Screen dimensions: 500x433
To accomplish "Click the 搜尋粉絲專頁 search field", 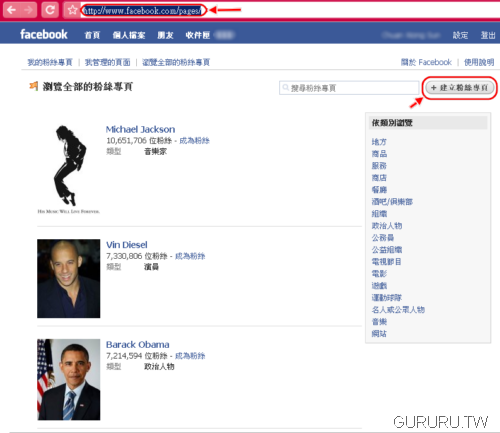I will click(349, 88).
